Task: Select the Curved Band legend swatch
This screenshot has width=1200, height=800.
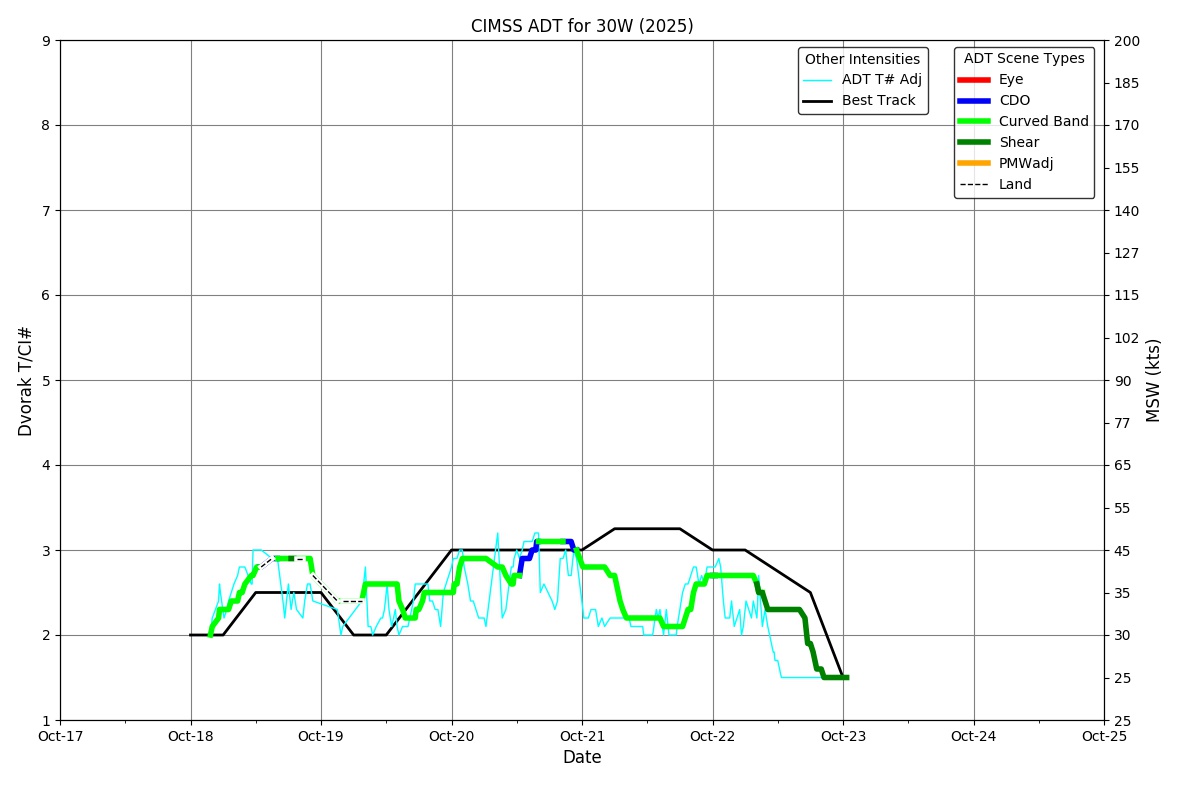Action: coord(973,122)
